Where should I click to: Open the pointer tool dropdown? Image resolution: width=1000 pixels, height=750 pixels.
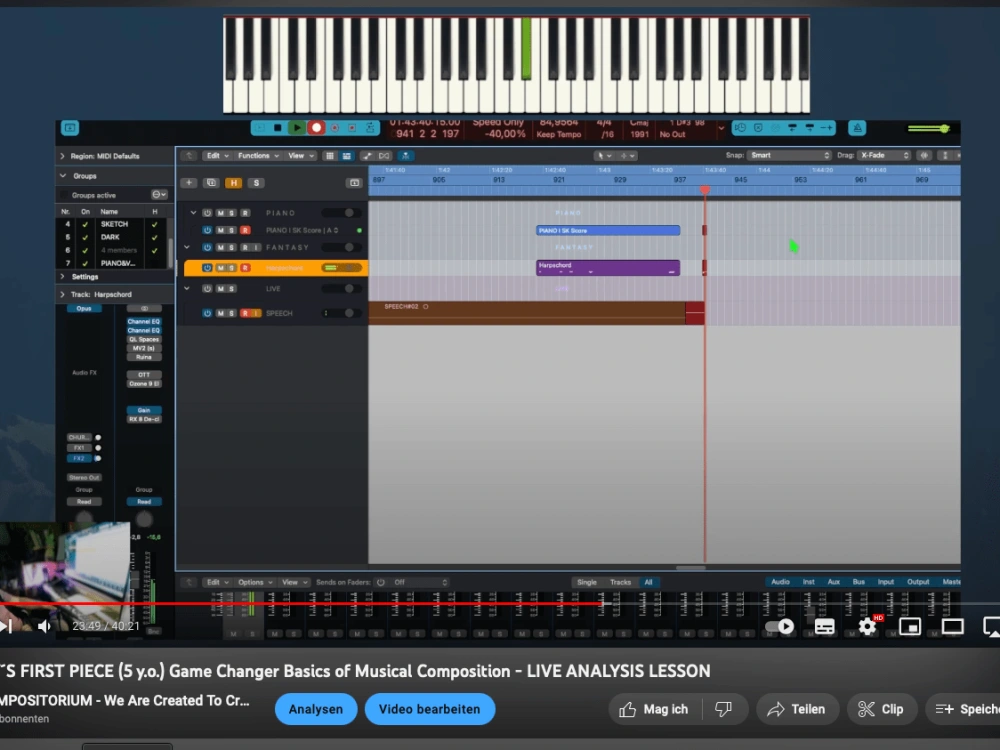603,156
